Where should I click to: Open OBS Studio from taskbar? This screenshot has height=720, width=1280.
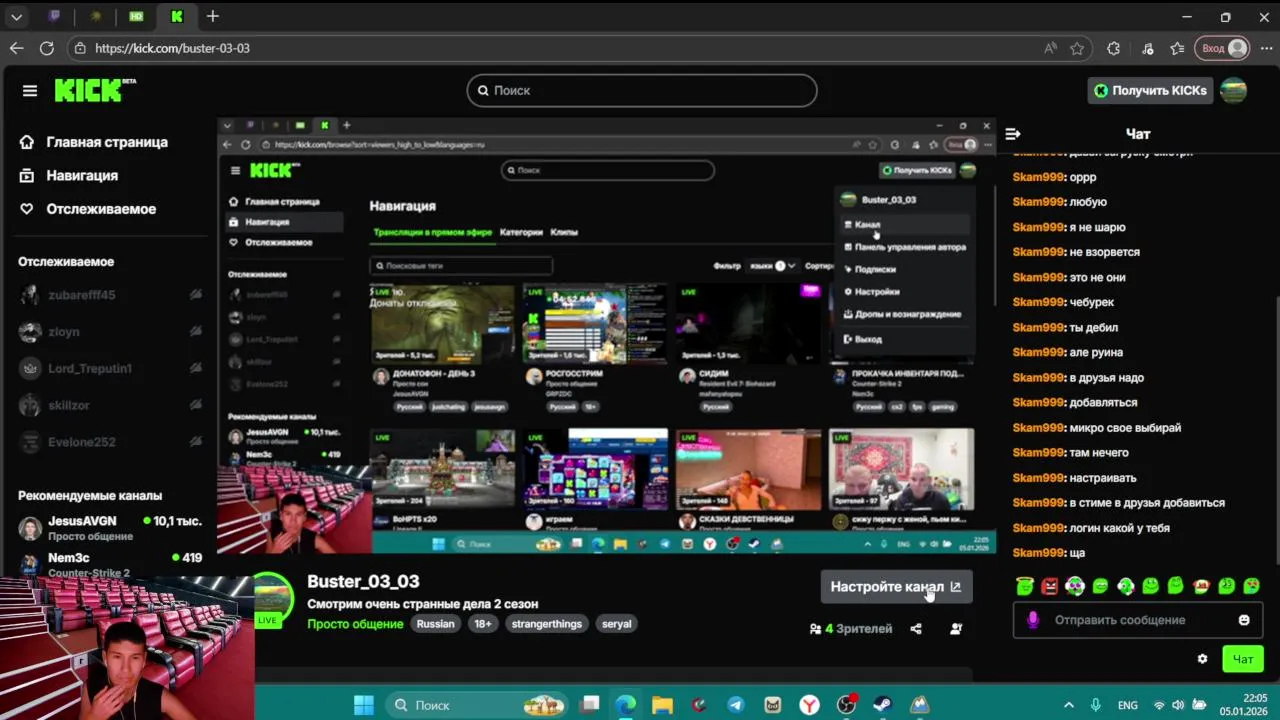point(847,705)
